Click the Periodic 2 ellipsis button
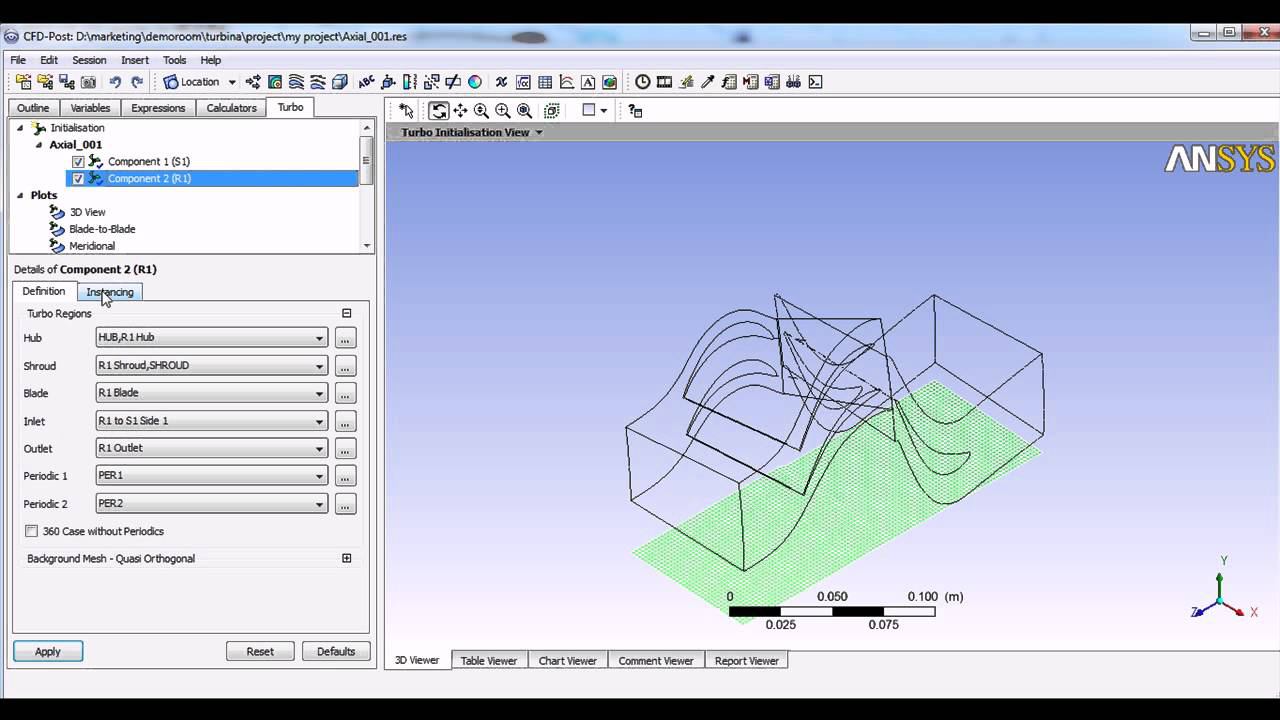 tap(345, 504)
